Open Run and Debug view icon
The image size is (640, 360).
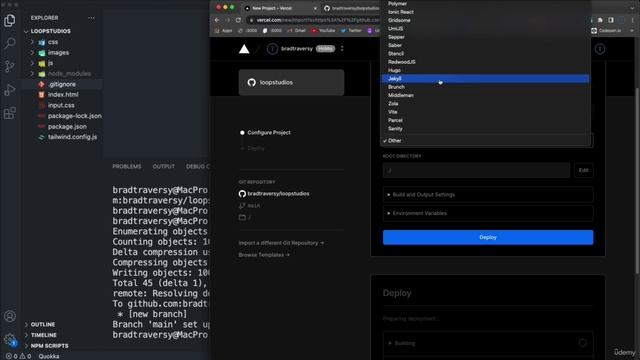click(x=10, y=90)
